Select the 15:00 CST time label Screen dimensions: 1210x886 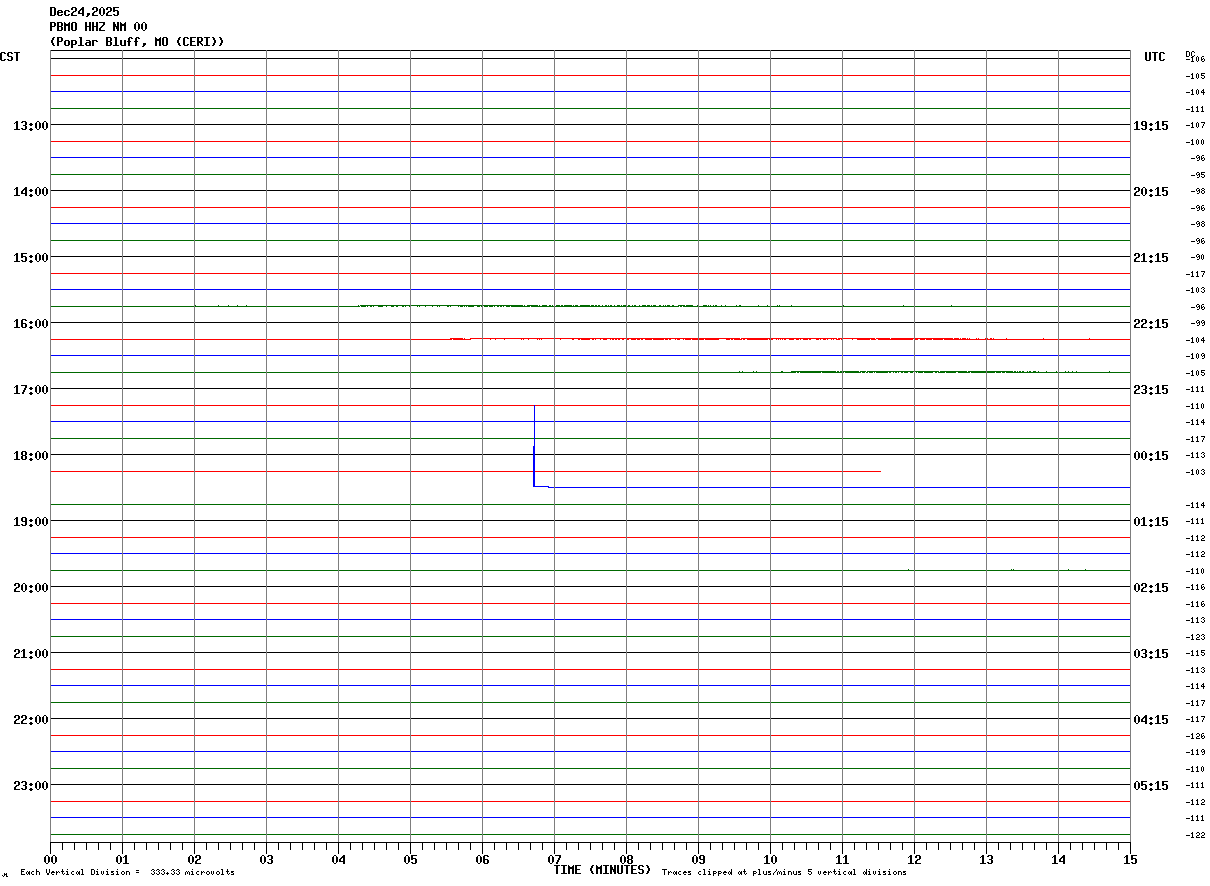(x=30, y=257)
